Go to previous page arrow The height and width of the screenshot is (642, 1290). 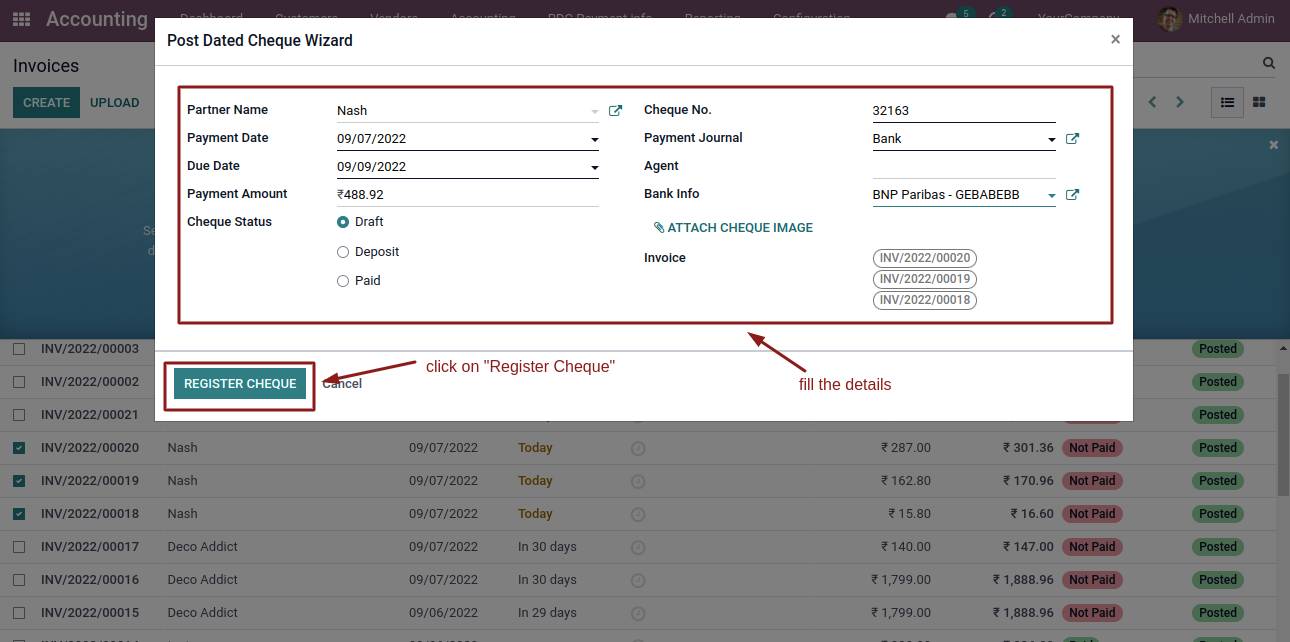click(x=1152, y=102)
